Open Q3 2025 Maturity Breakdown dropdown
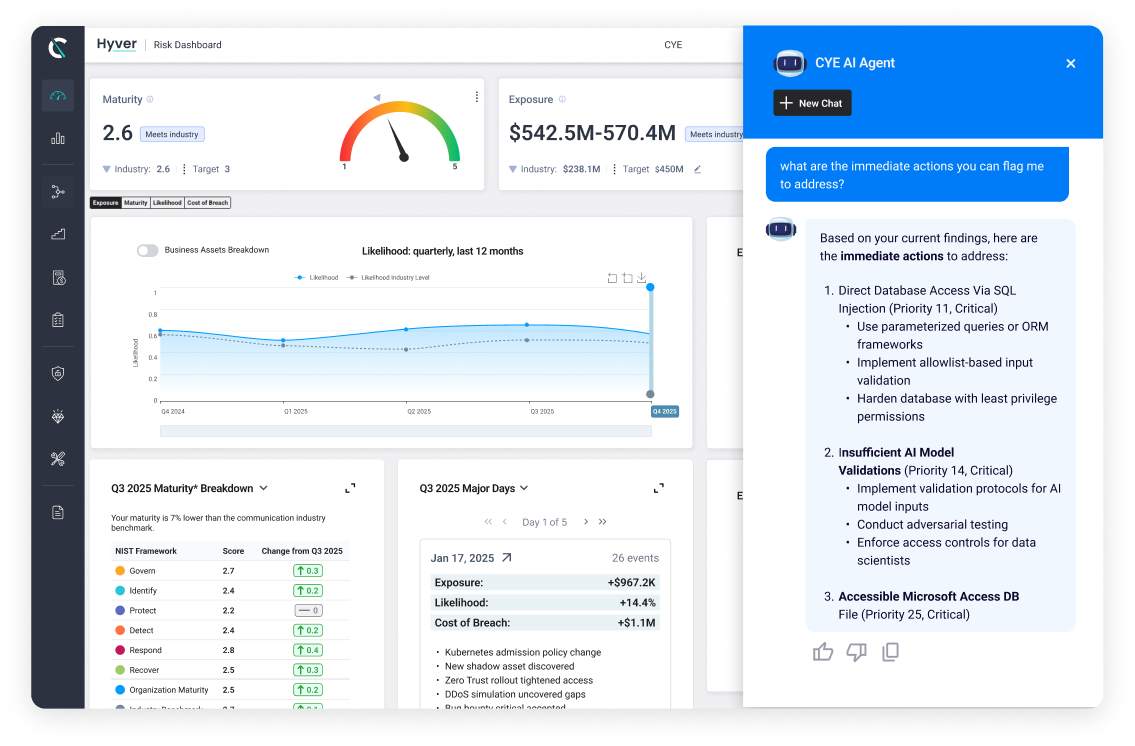This screenshot has height=746, width=1135. [264, 488]
